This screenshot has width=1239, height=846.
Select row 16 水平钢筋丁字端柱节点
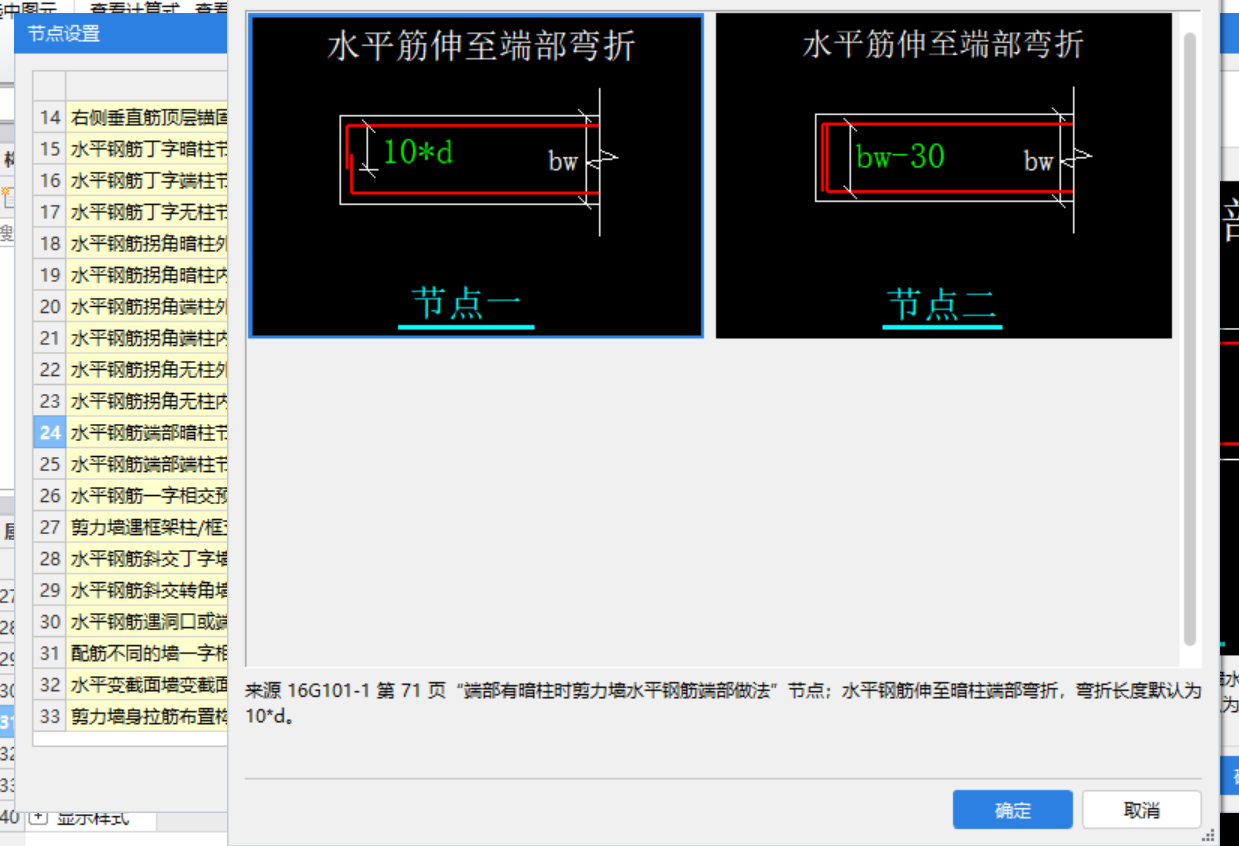(148, 181)
